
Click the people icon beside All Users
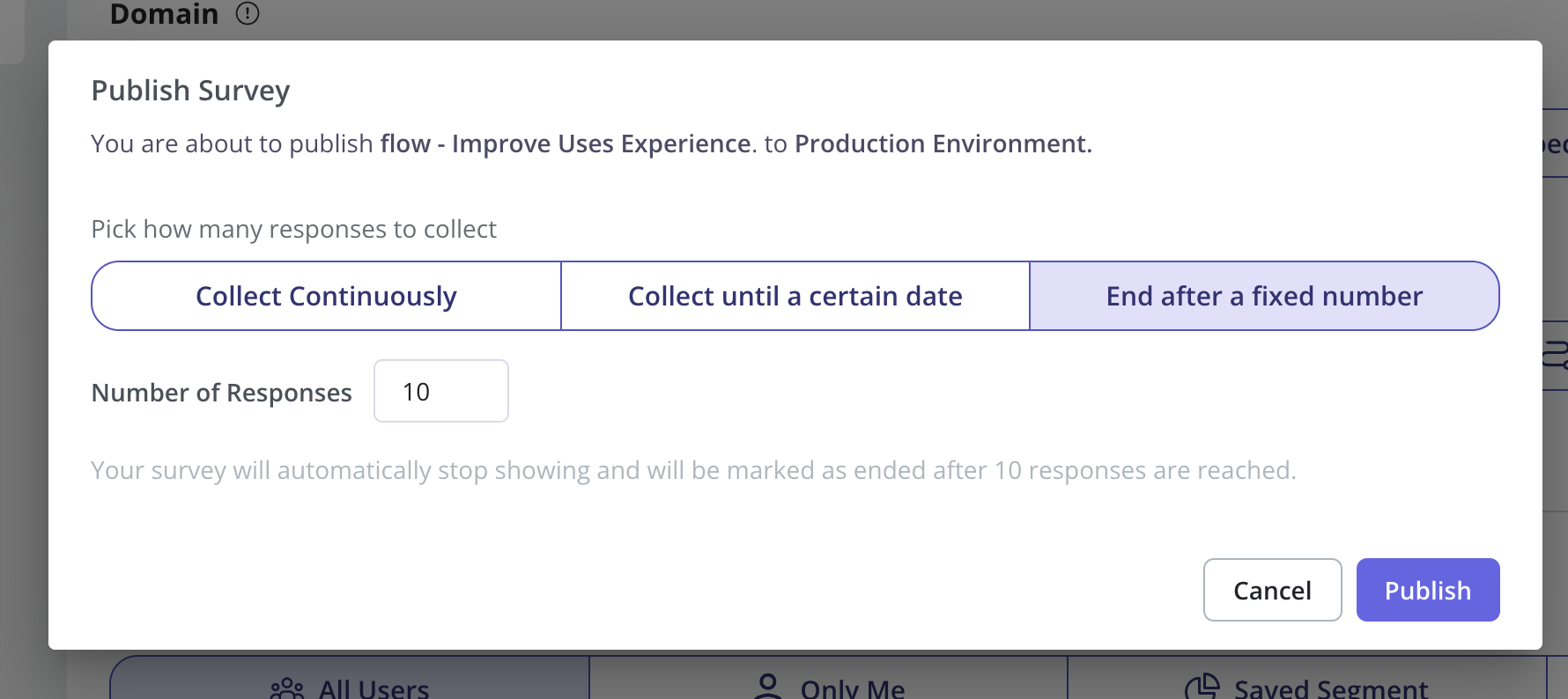coord(287,688)
